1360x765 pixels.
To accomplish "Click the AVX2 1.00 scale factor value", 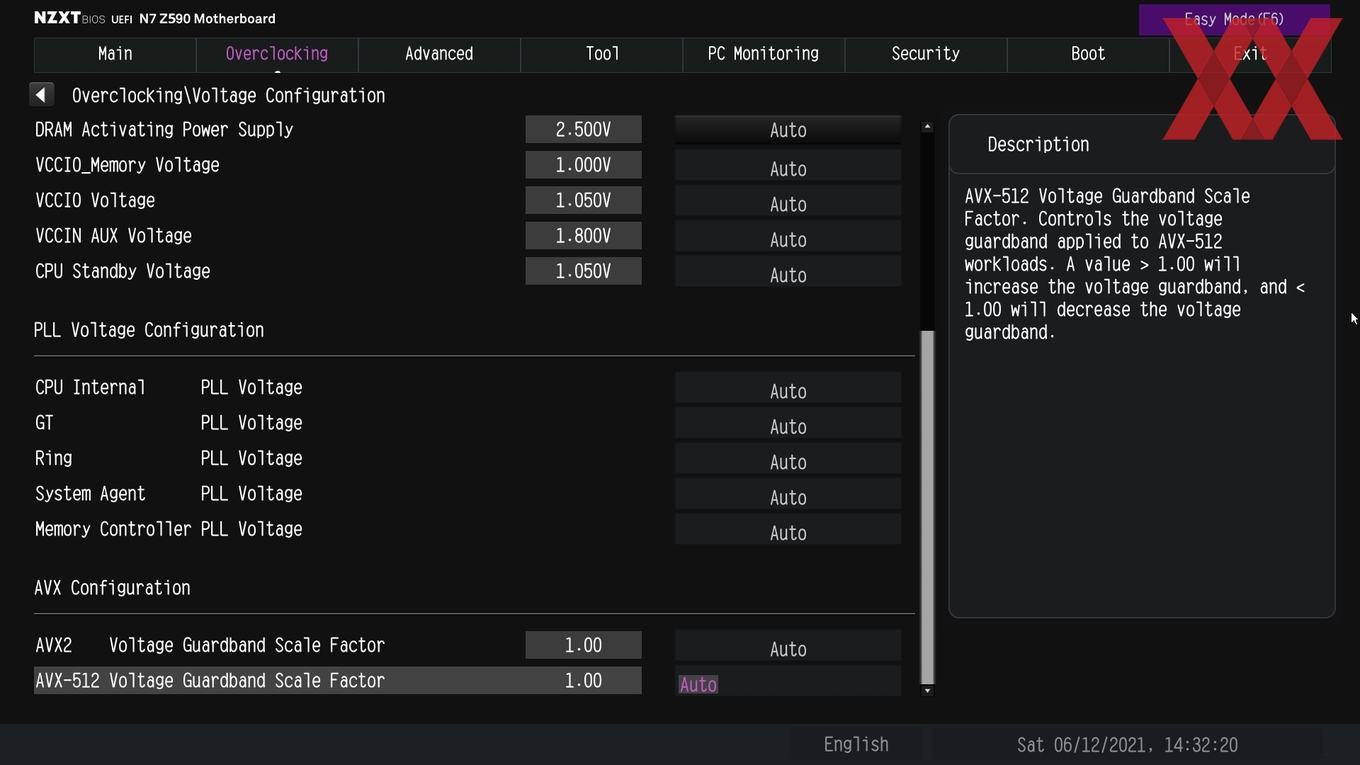I will click(583, 646).
